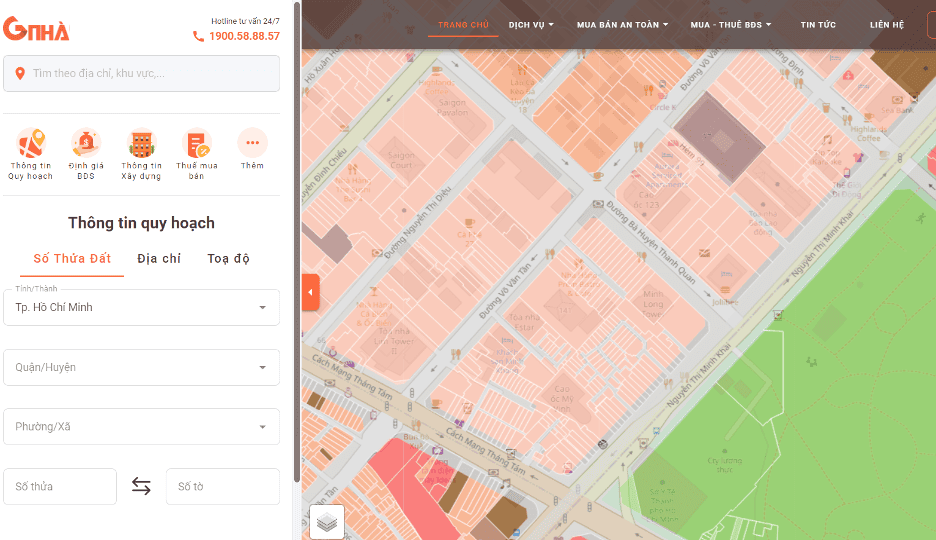This screenshot has height=540, width=936.
Task: Switch to the Số Thửa Đất tab
Action: click(x=72, y=259)
